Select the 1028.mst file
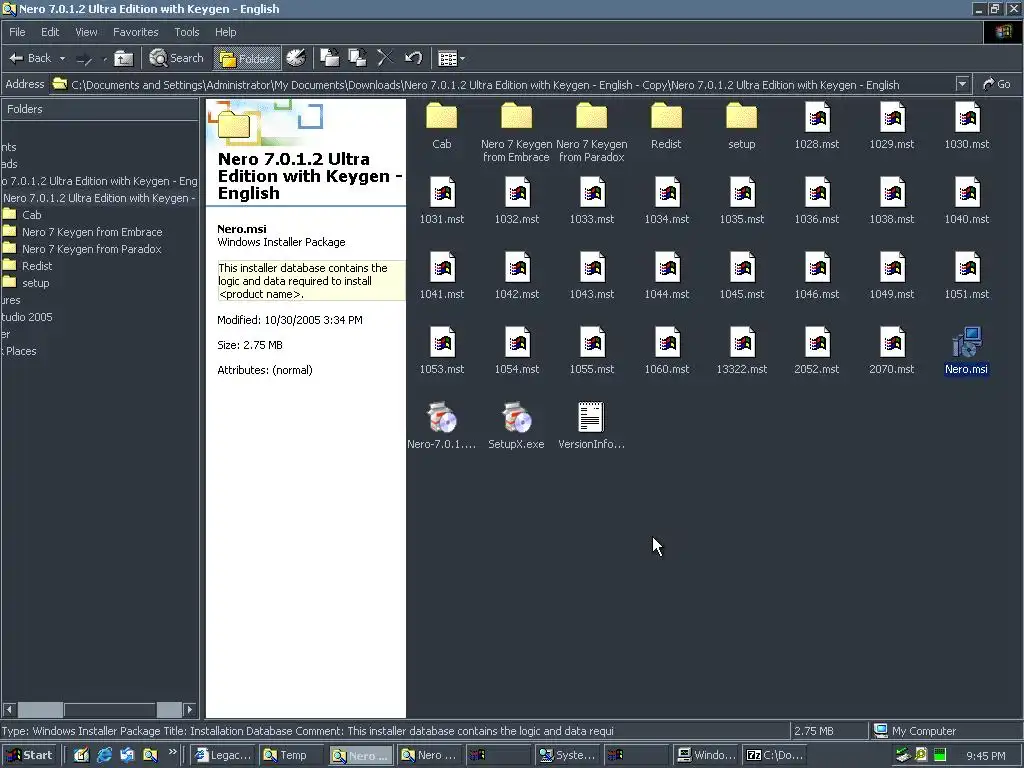 (x=816, y=127)
